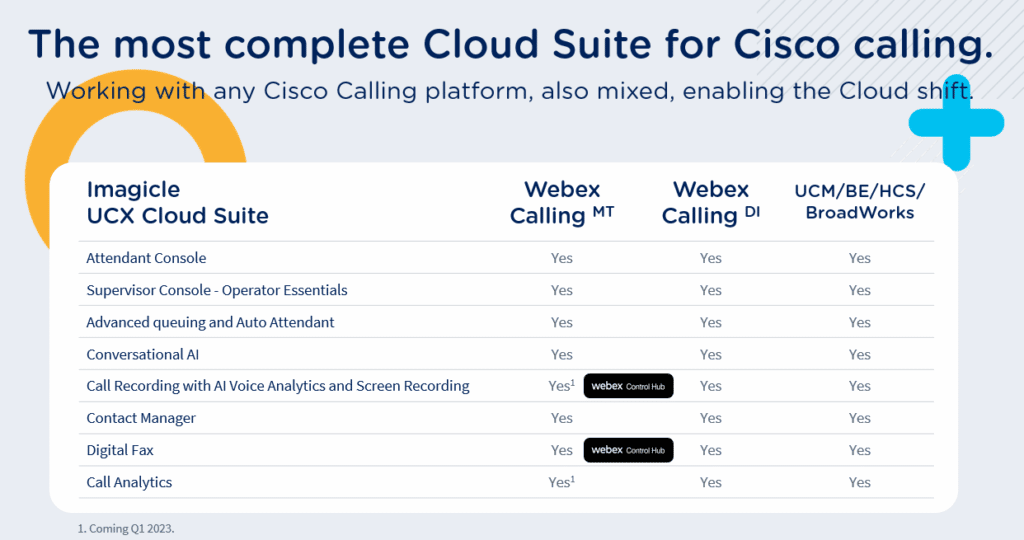The height and width of the screenshot is (540, 1024).
Task: Click the Digital Fax row label
Action: [x=120, y=450]
